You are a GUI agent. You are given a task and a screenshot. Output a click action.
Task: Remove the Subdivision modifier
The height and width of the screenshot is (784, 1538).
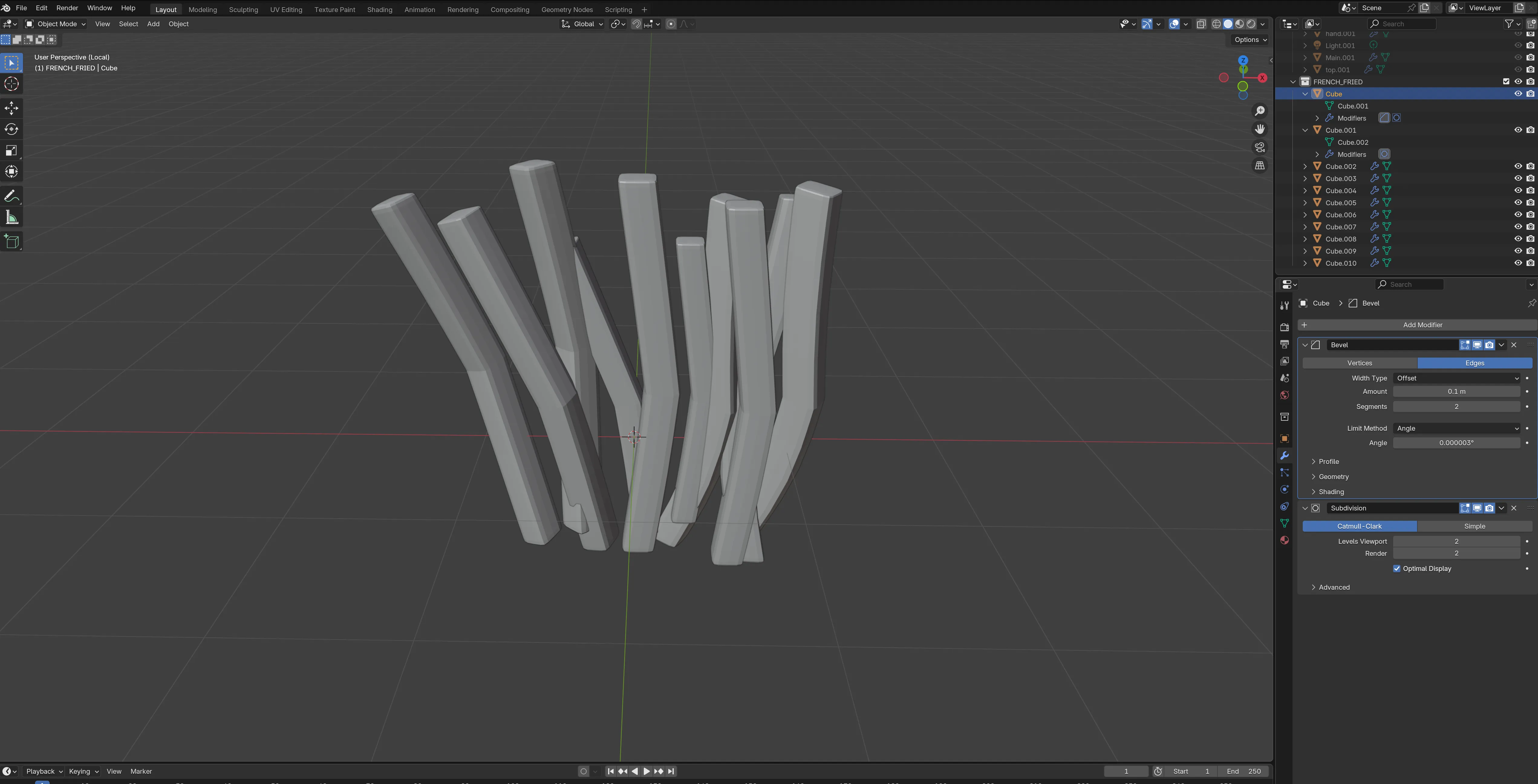point(1514,508)
